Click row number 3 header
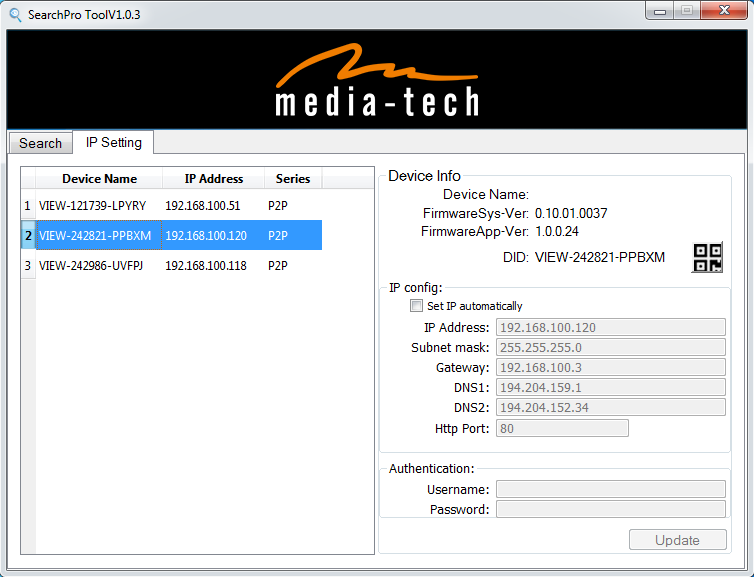The height and width of the screenshot is (577, 754). point(28,265)
